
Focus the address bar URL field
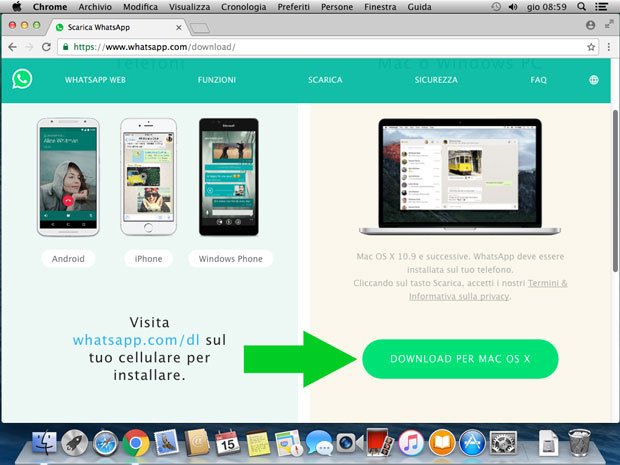click(x=328, y=47)
